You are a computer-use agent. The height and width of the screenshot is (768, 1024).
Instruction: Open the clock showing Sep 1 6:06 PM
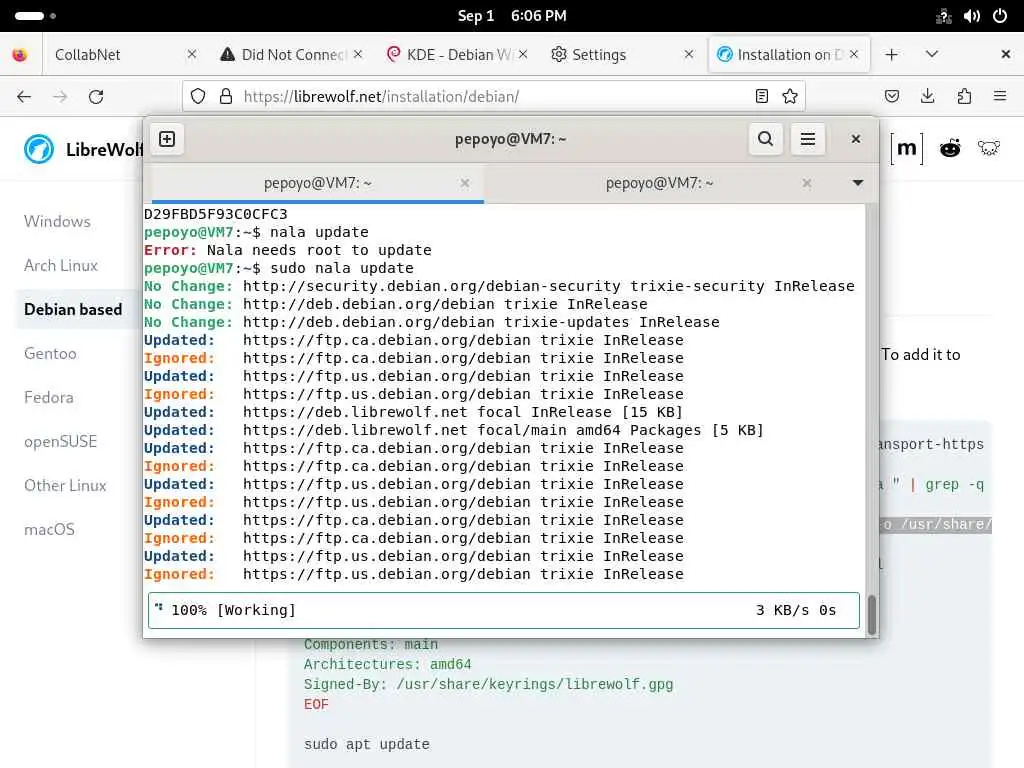(x=512, y=16)
